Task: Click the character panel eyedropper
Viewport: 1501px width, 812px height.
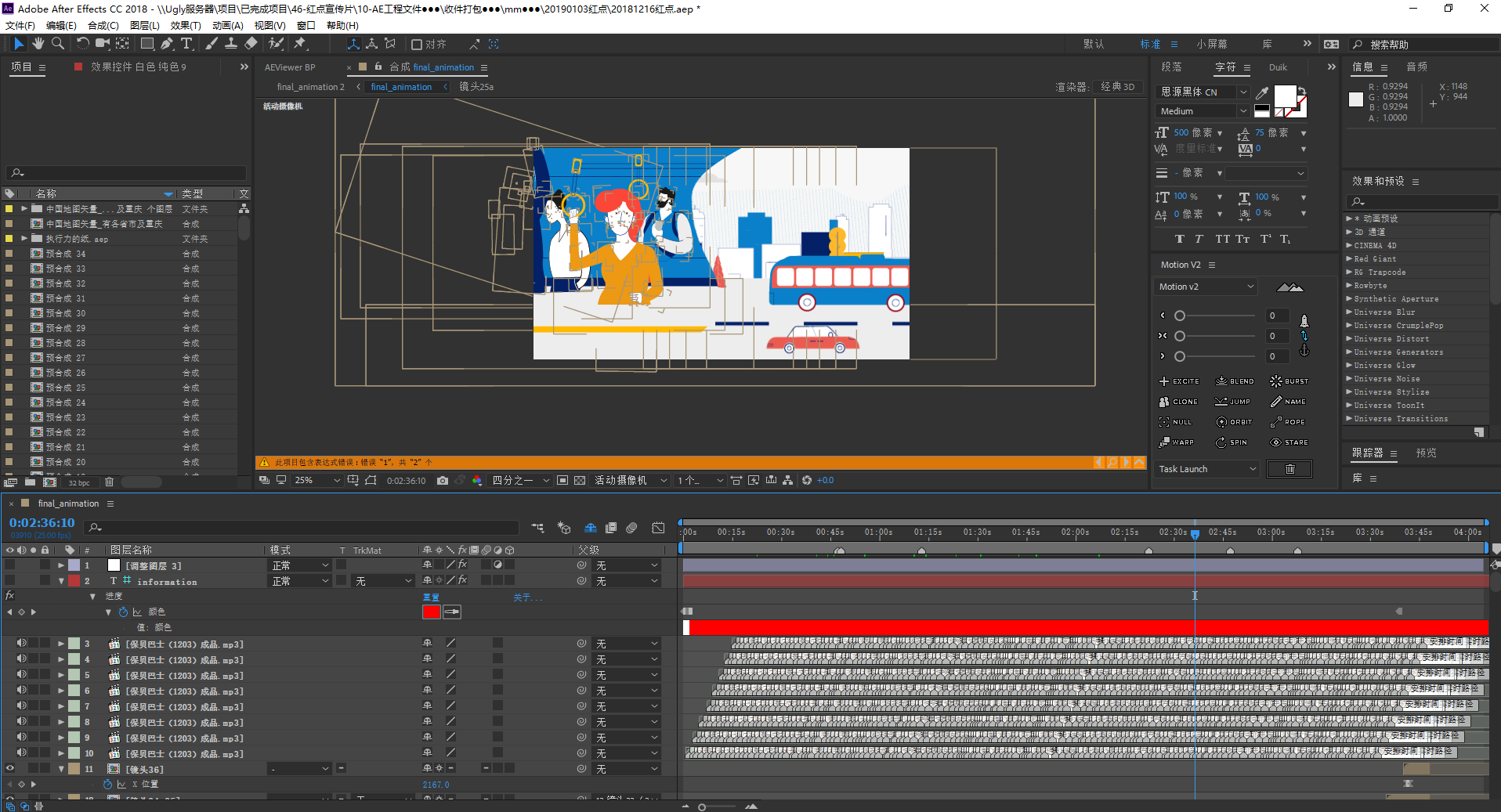Action: 1262,92
